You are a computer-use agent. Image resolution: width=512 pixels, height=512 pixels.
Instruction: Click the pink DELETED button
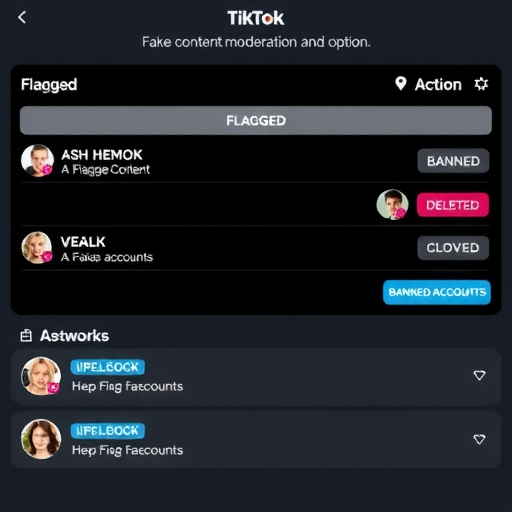tap(453, 205)
